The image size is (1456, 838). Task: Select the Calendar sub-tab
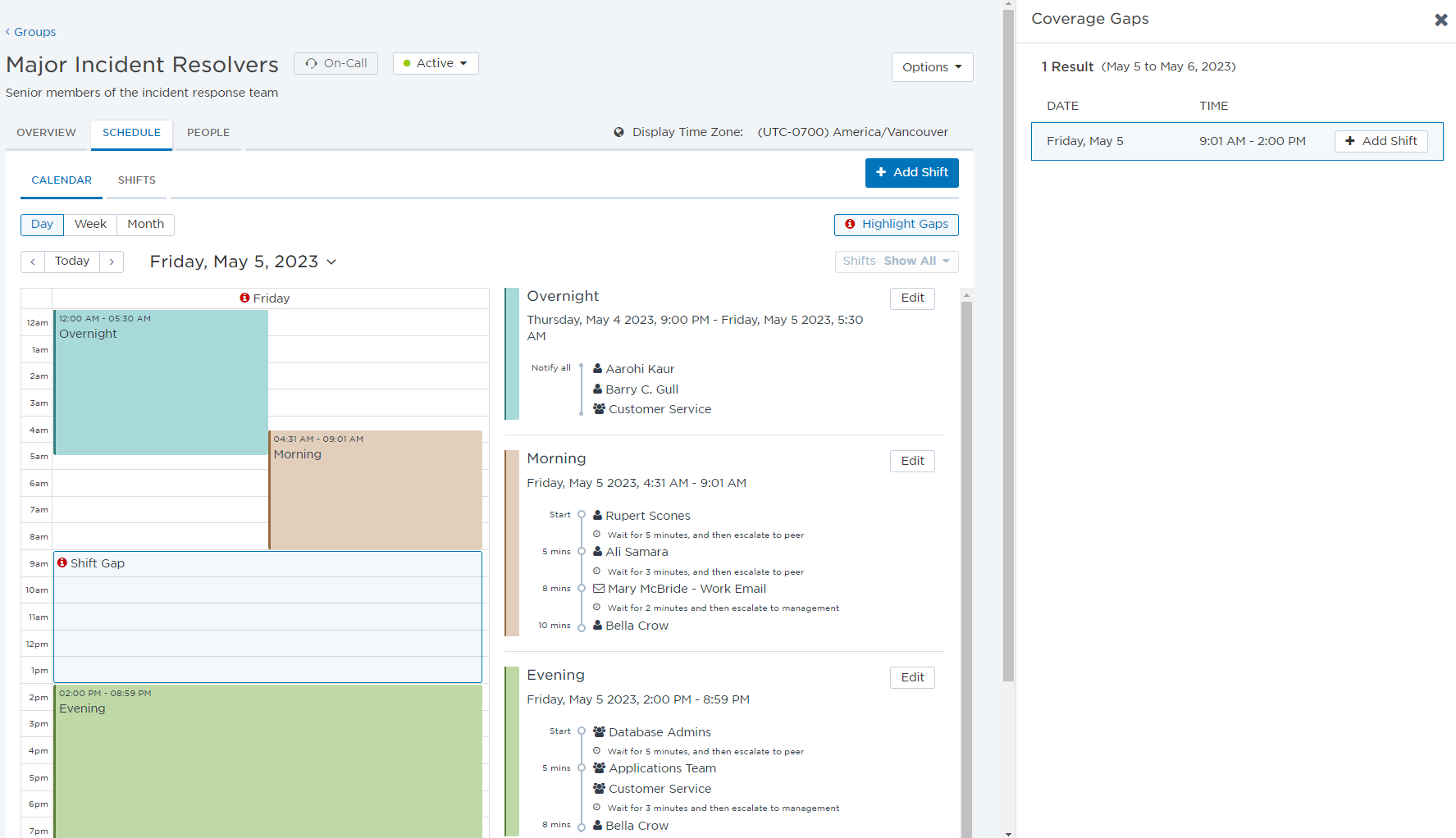point(62,180)
